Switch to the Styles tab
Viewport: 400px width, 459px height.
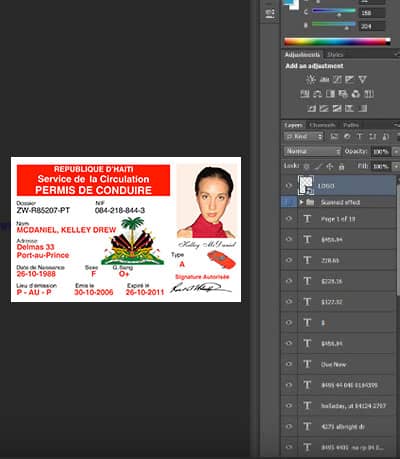pyautogui.click(x=335, y=55)
